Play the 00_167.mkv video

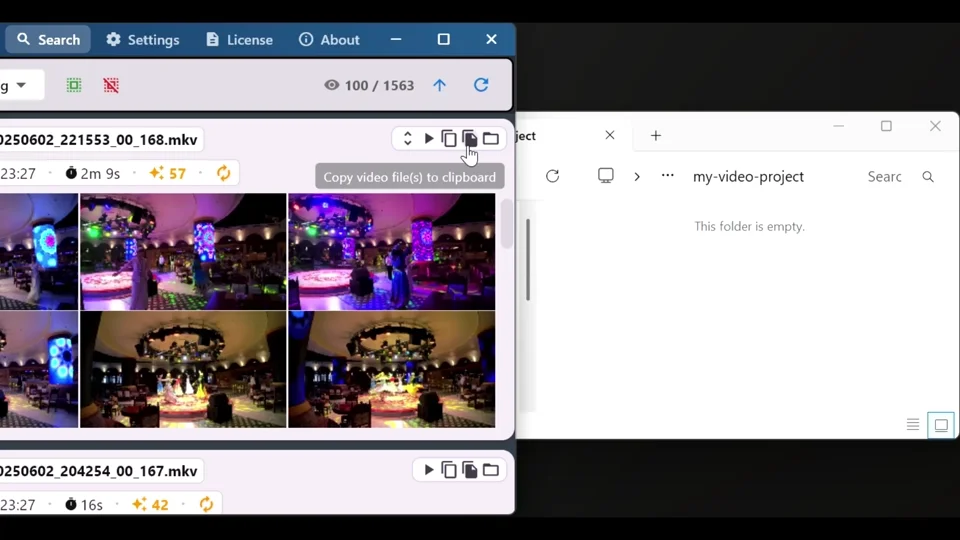coord(429,470)
